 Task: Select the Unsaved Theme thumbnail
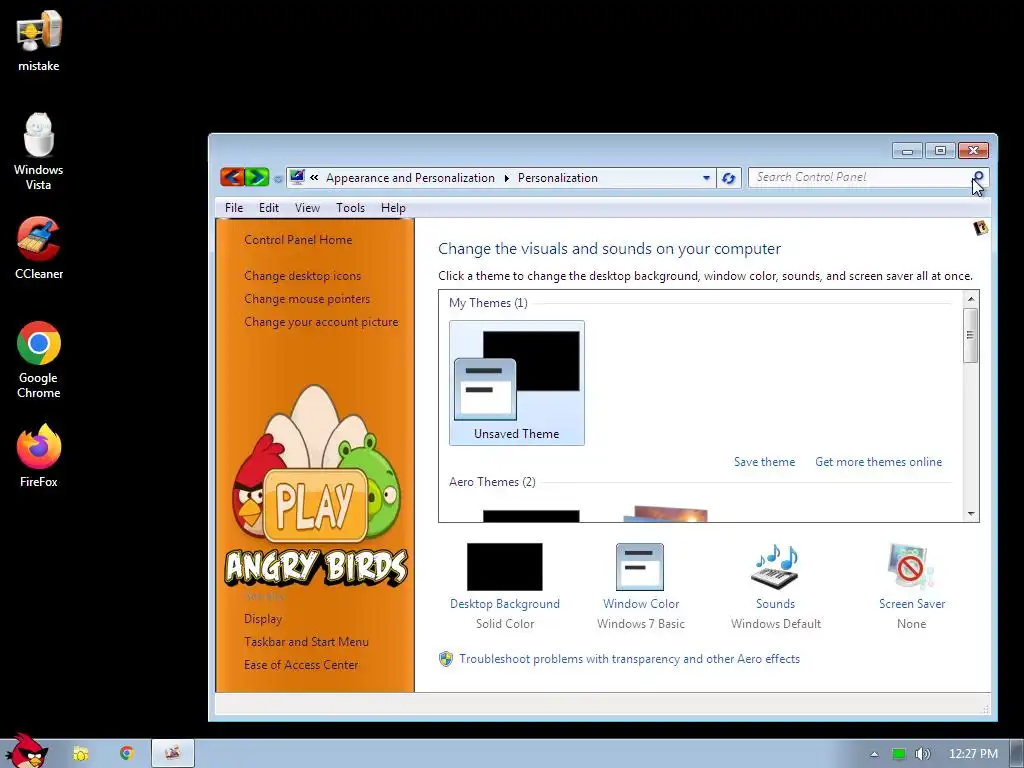point(517,383)
